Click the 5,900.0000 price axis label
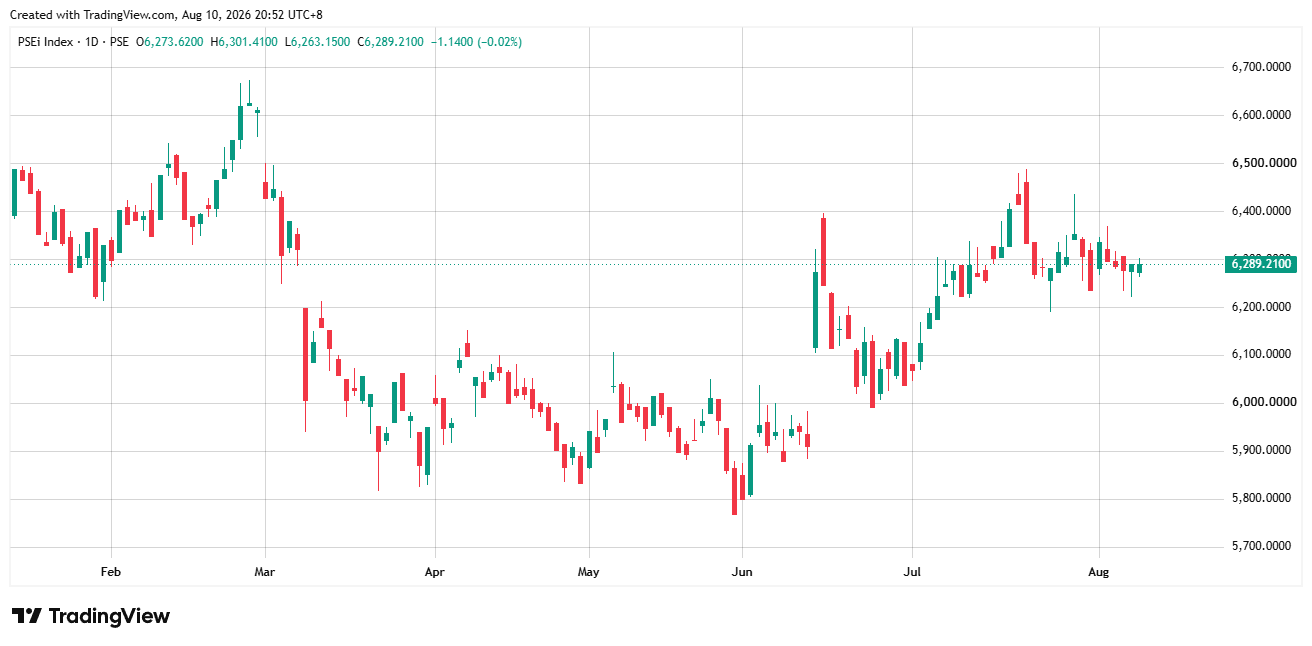The image size is (1312, 646). tap(1260, 451)
